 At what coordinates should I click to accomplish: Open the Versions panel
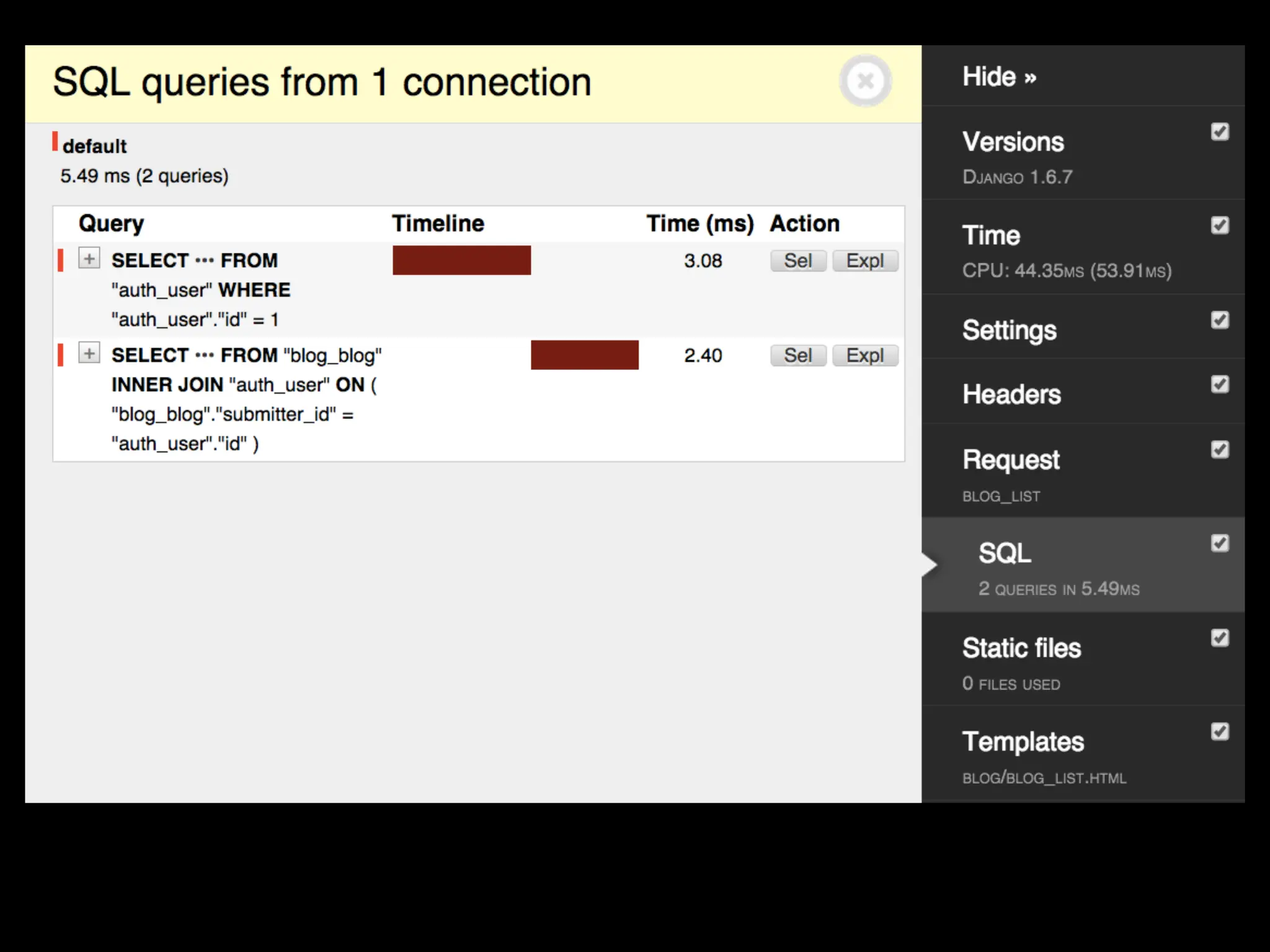point(1013,142)
